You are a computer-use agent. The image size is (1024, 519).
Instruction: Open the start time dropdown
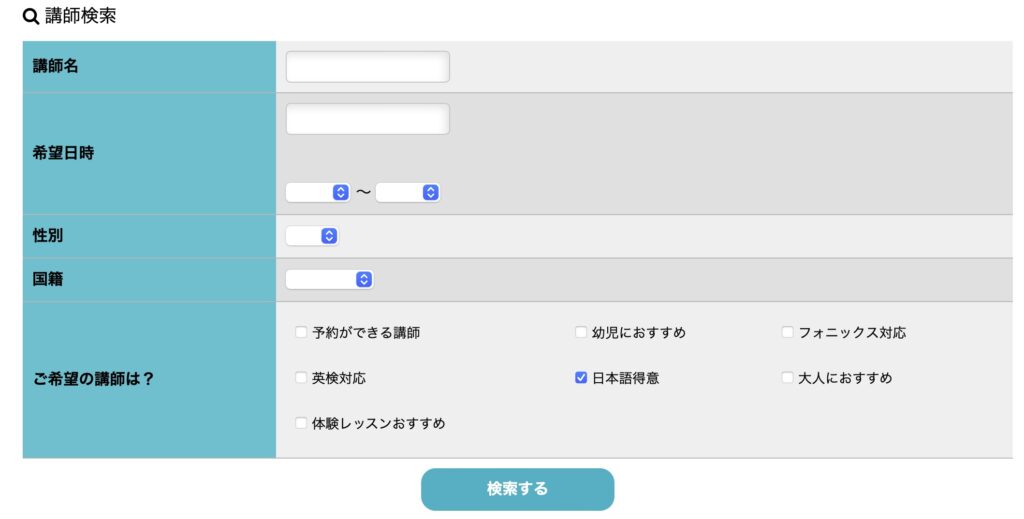pos(317,192)
